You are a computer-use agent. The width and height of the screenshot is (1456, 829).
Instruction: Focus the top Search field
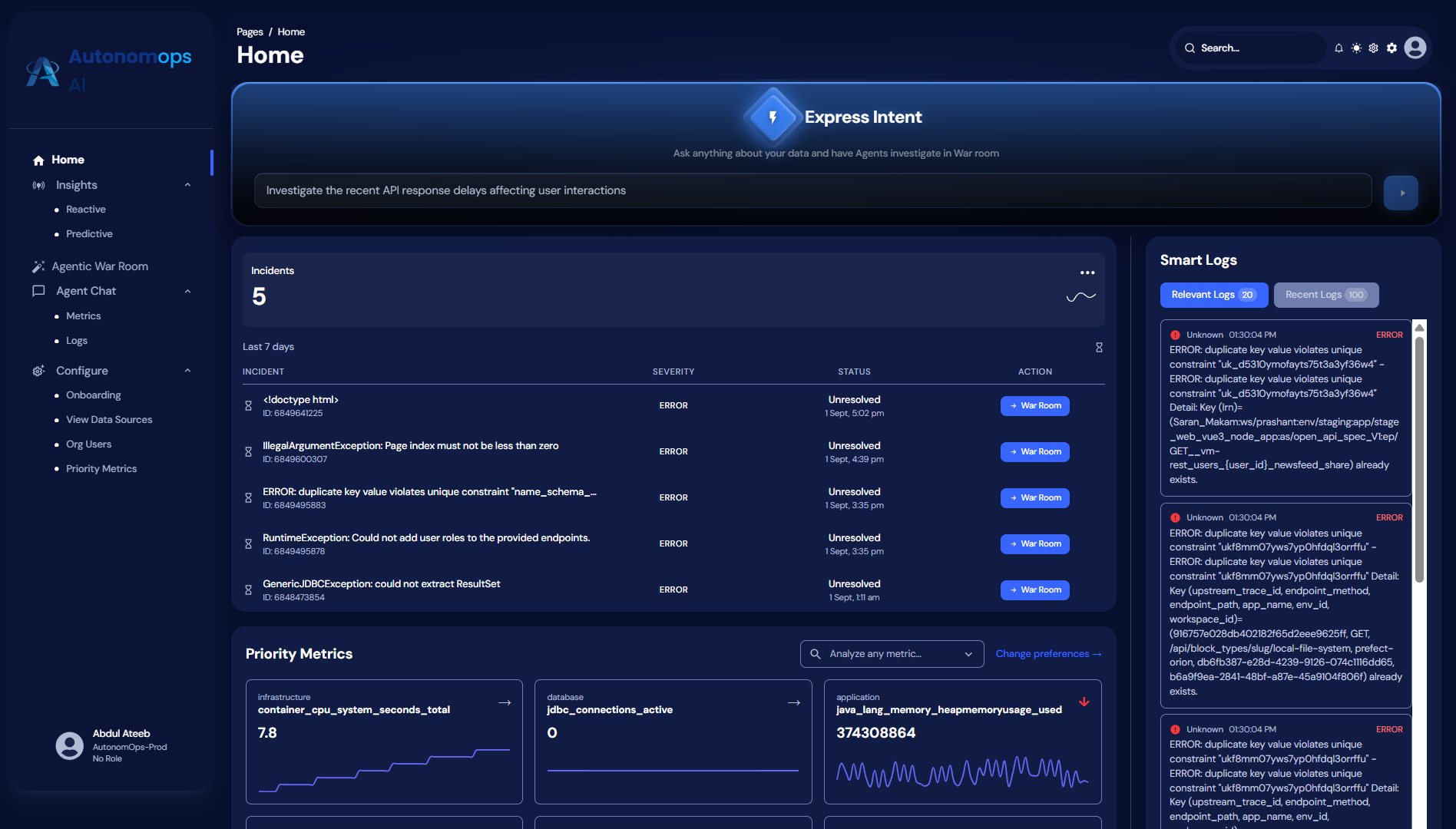pyautogui.click(x=1252, y=48)
